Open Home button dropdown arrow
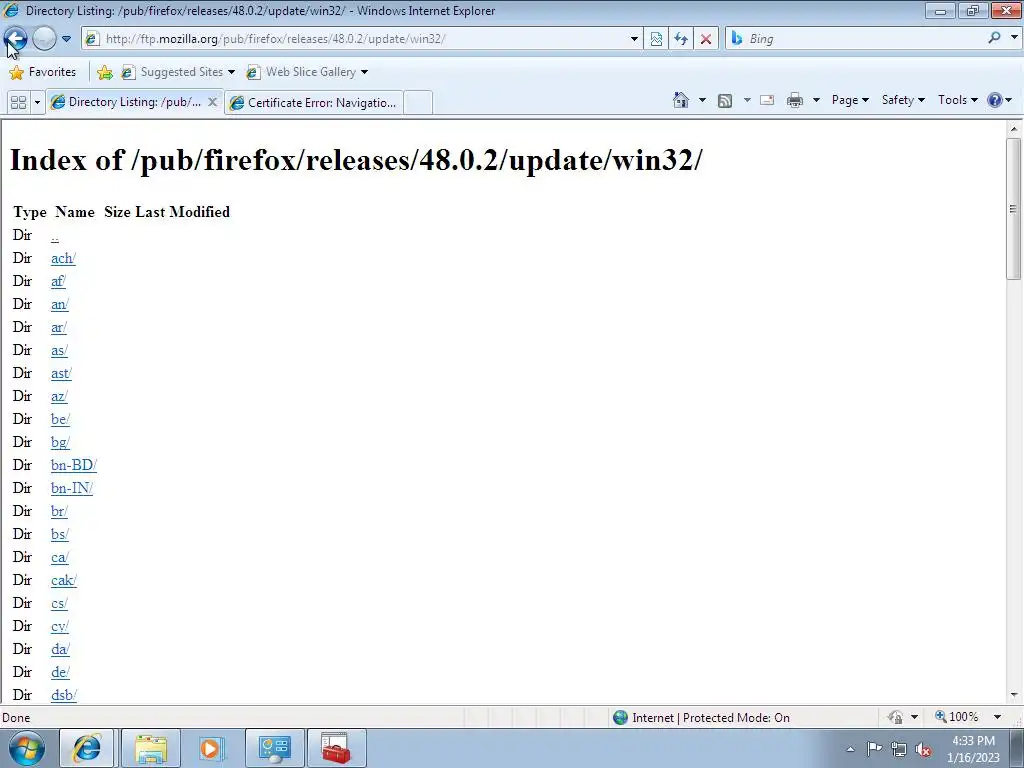 (702, 100)
